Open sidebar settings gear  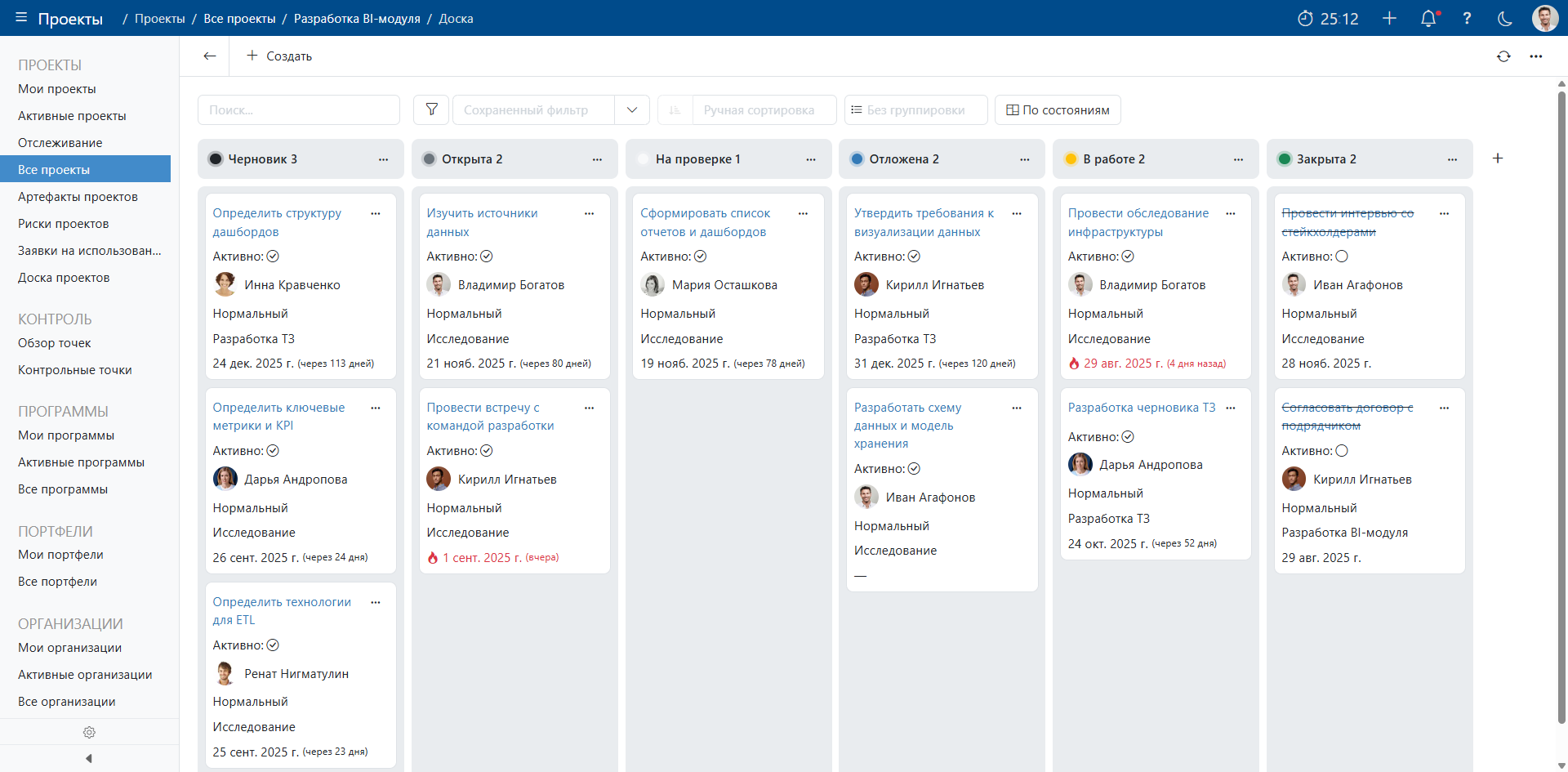point(89,732)
